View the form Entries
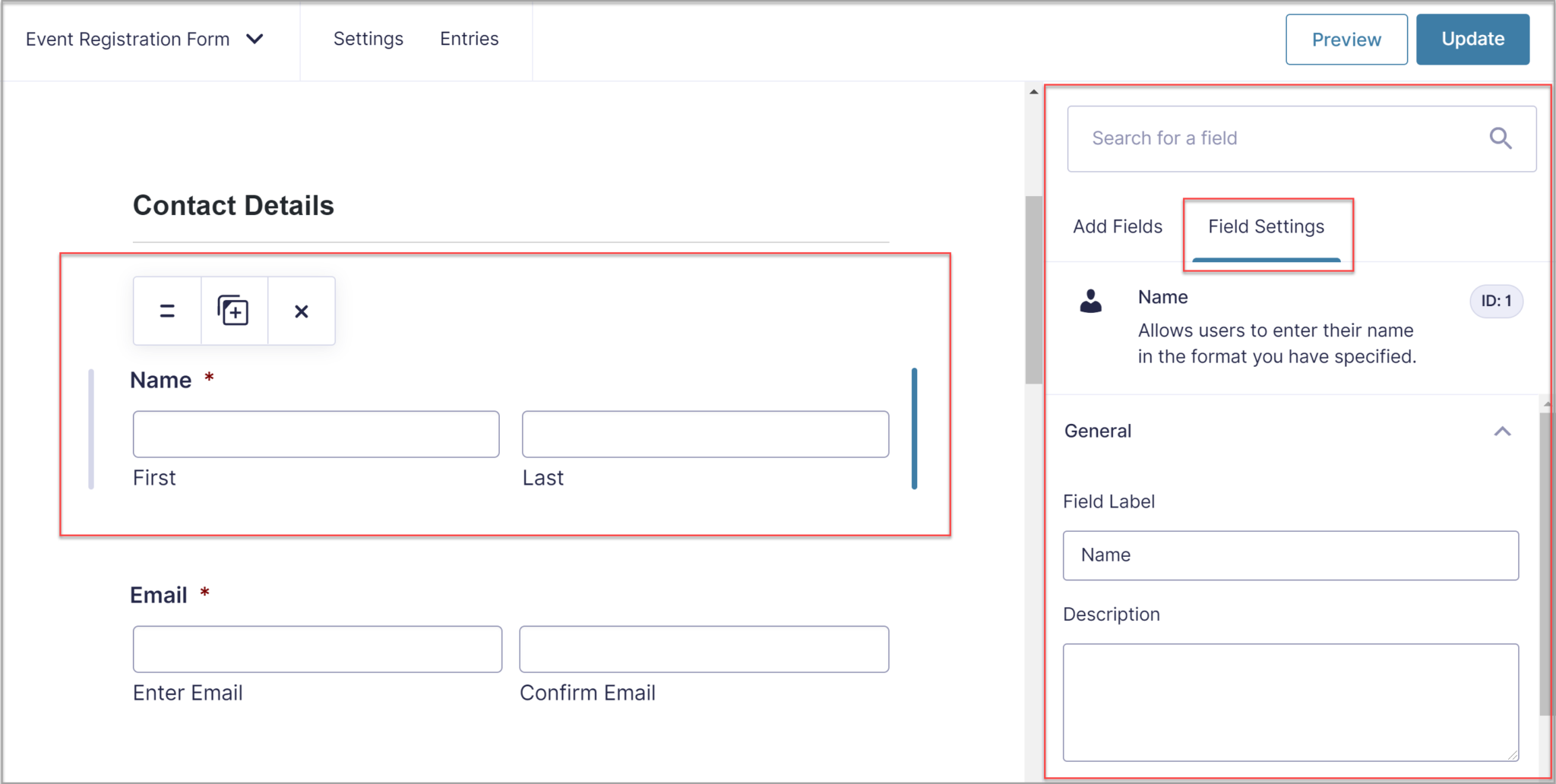Screen dimensions: 1556x784 469,38
